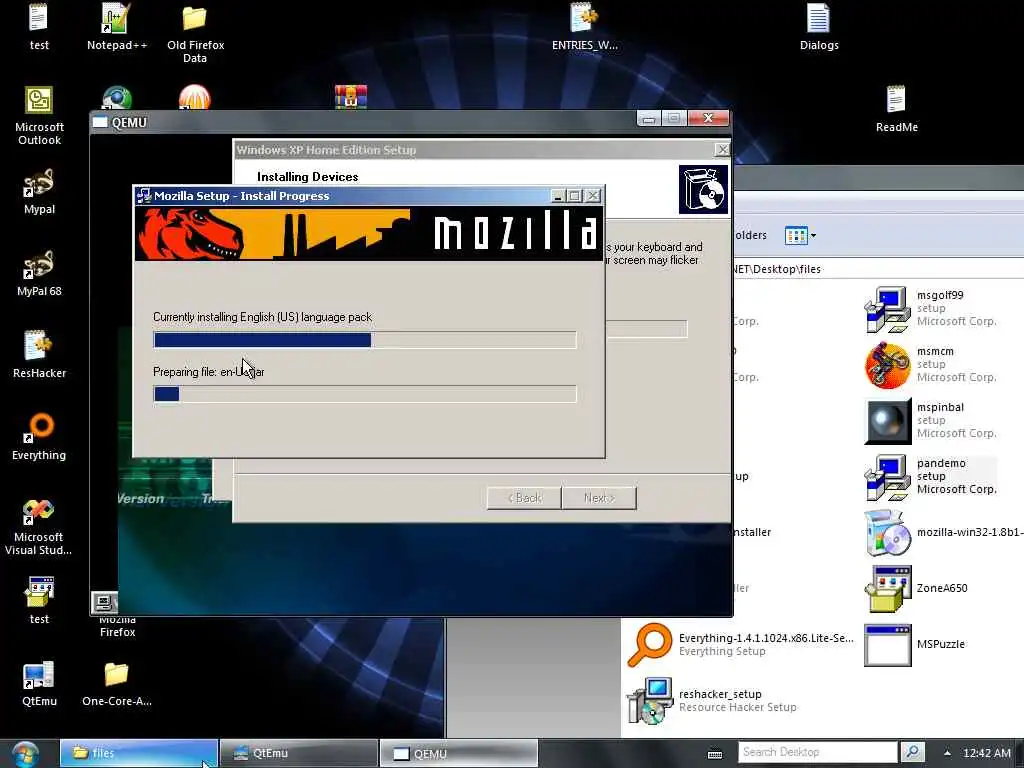Select MSPuzzle file icon
Viewport: 1024px width, 768px height.
pos(914,644)
